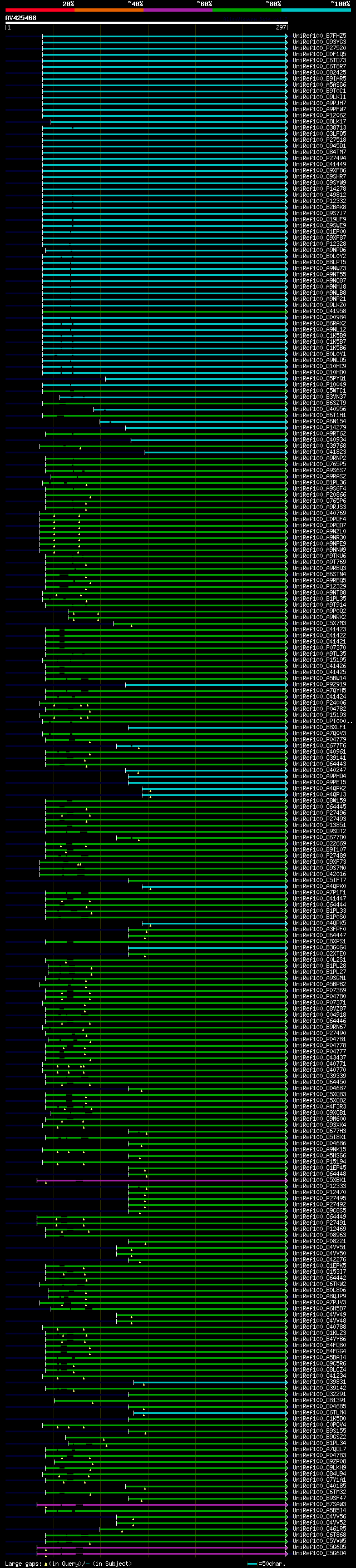Select the UniRef100_P13851 label
The height and width of the screenshot is (1568, 356).
(319, 825)
